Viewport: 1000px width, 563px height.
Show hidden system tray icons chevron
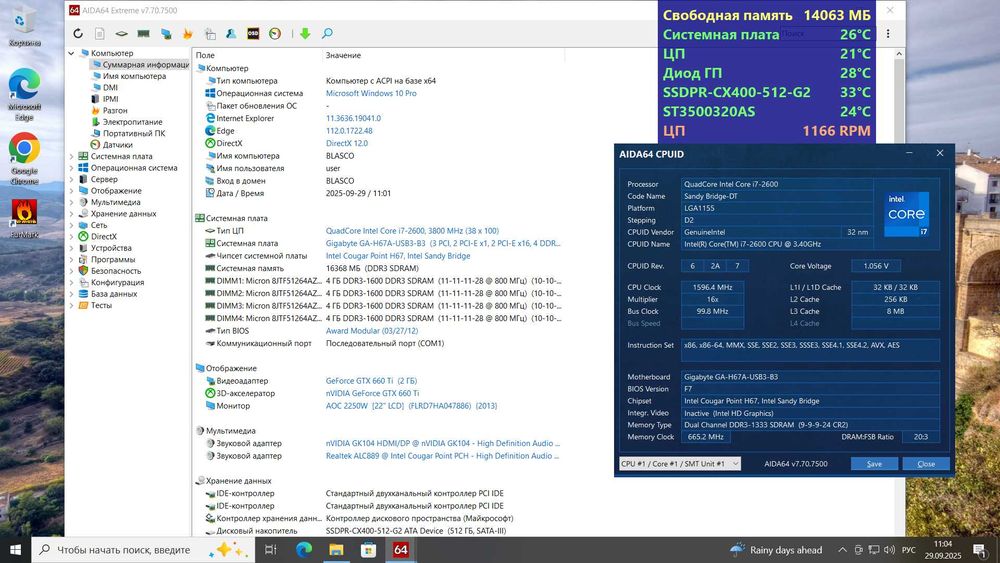click(842, 550)
